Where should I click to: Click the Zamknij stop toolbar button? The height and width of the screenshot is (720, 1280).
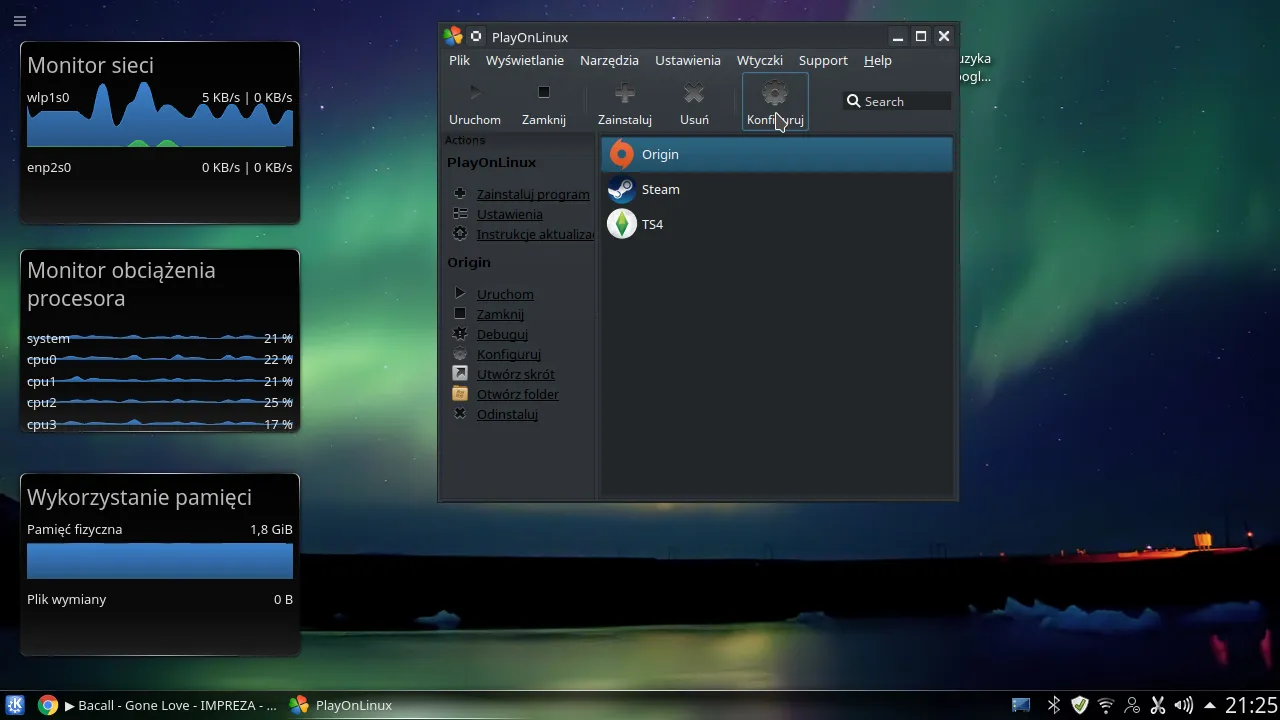tap(544, 104)
